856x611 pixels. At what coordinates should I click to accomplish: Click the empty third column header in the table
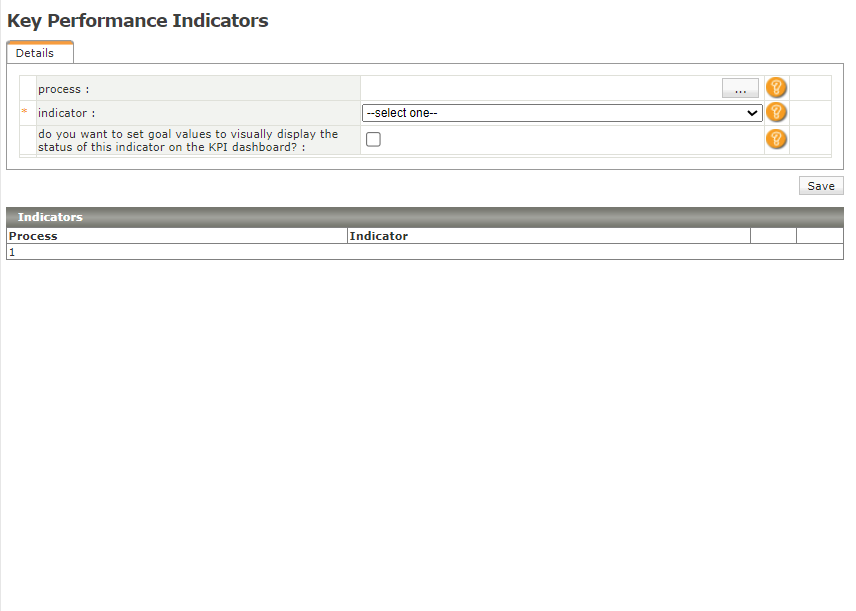(x=773, y=236)
